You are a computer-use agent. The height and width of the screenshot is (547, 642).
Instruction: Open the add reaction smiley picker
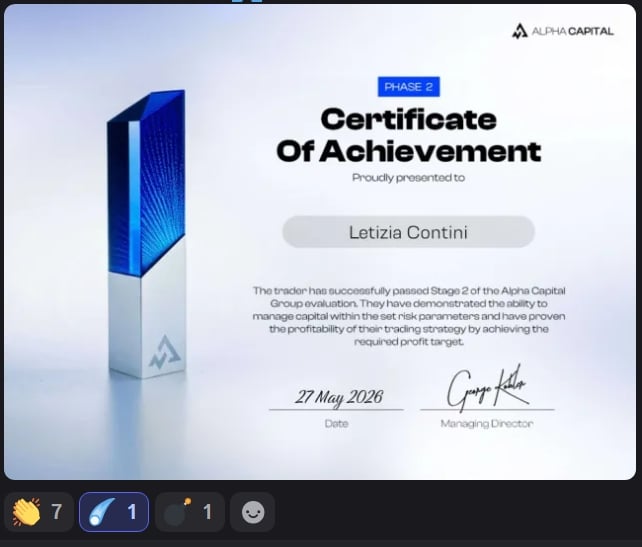(x=253, y=512)
